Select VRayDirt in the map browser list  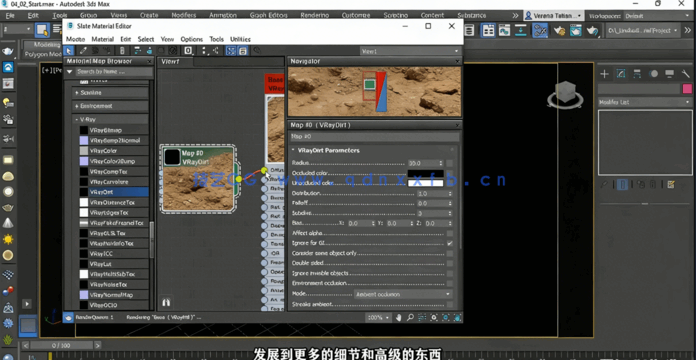click(x=114, y=192)
